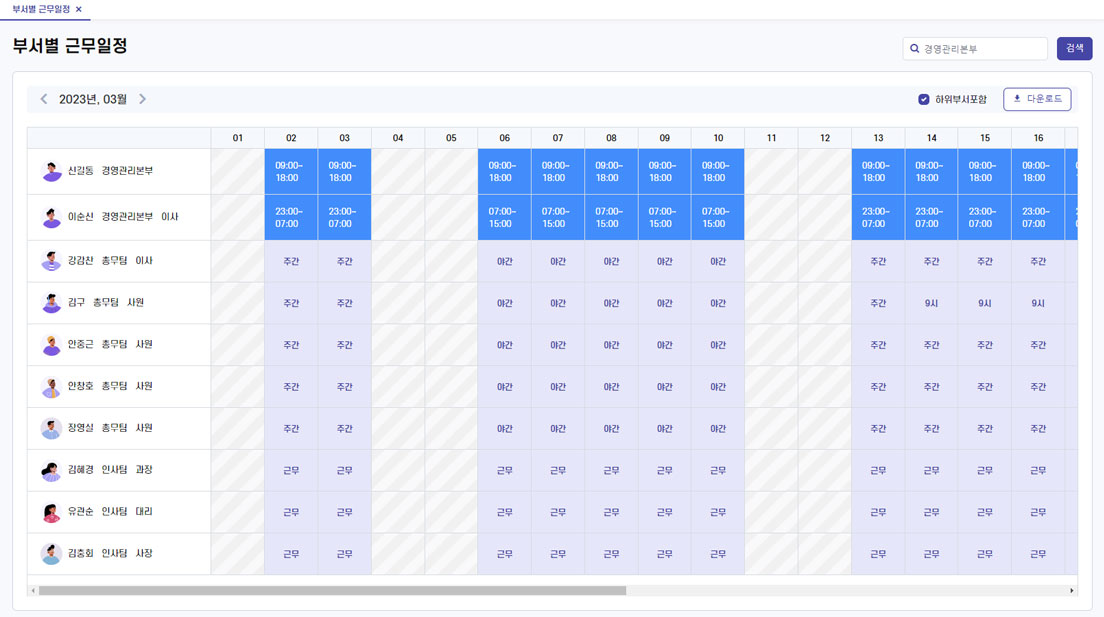Click the search magnifier icon in department field
1104x617 pixels.
(915, 49)
